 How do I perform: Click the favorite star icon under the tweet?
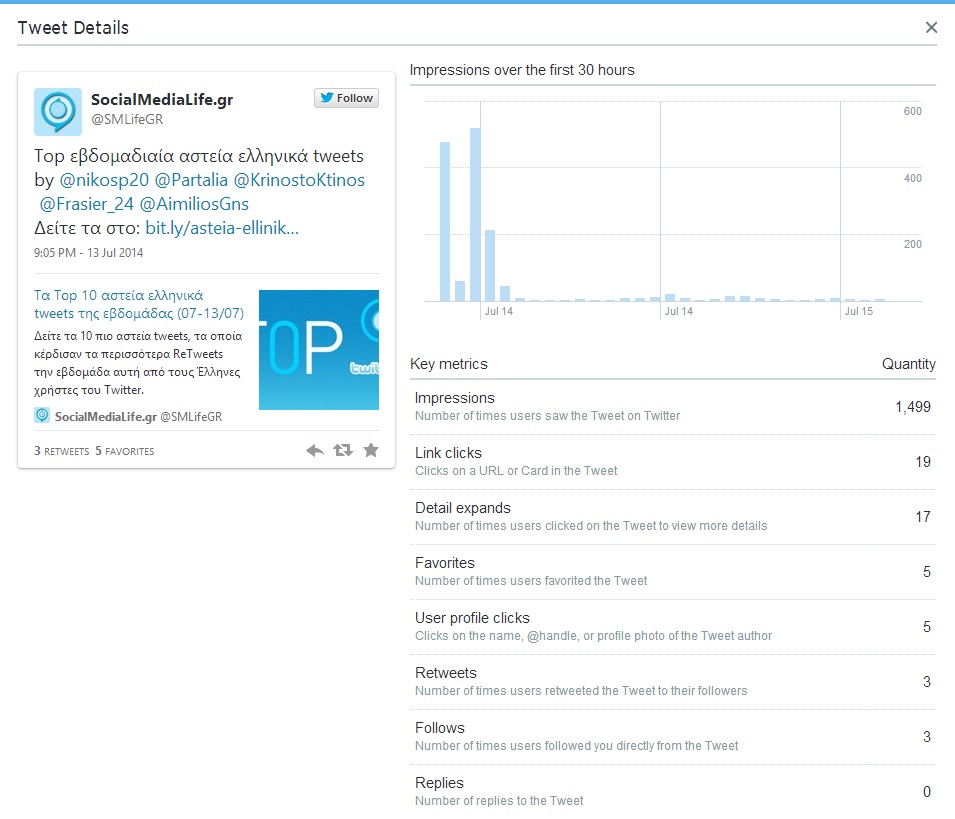coord(371,450)
